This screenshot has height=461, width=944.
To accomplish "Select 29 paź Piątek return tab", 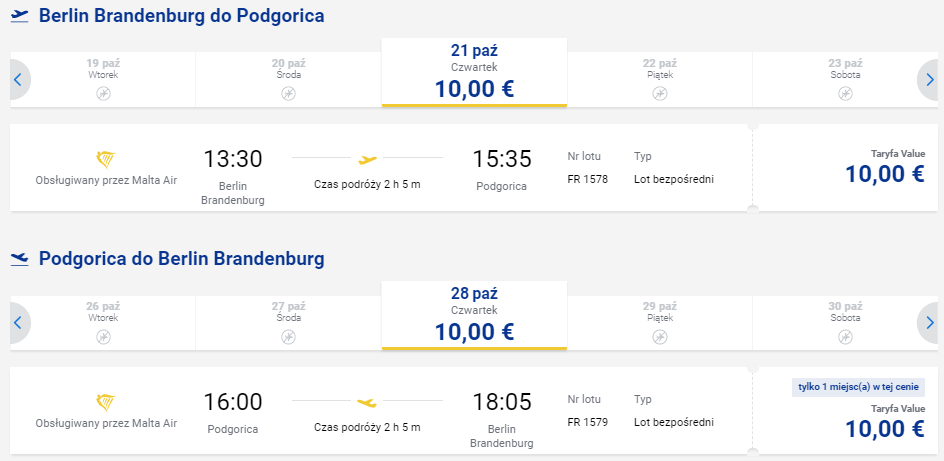I will tap(660, 323).
